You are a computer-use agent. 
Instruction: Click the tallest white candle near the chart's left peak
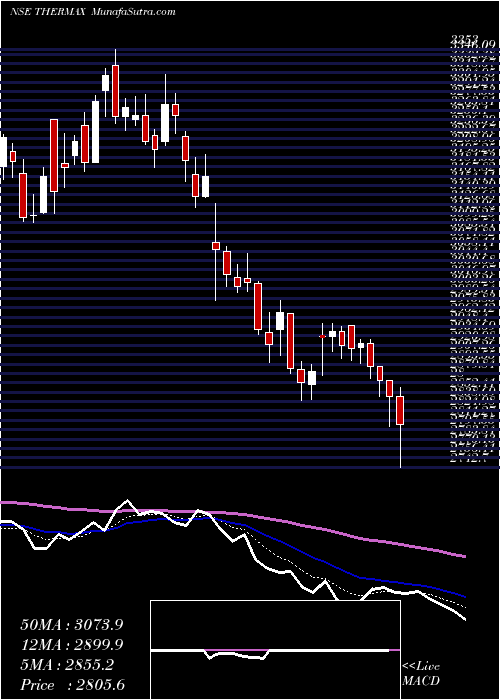[96, 132]
